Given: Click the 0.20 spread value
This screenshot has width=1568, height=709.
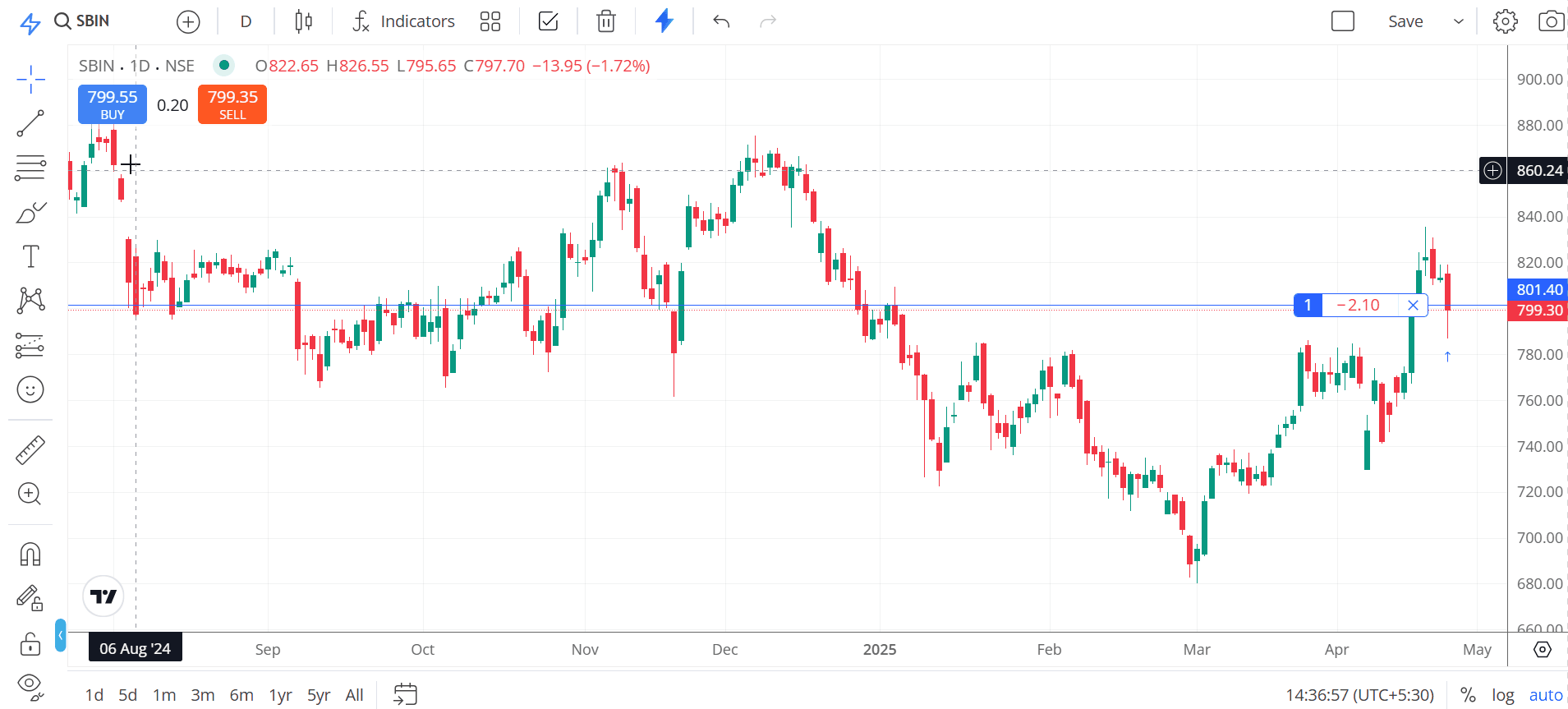Looking at the screenshot, I should tap(172, 105).
